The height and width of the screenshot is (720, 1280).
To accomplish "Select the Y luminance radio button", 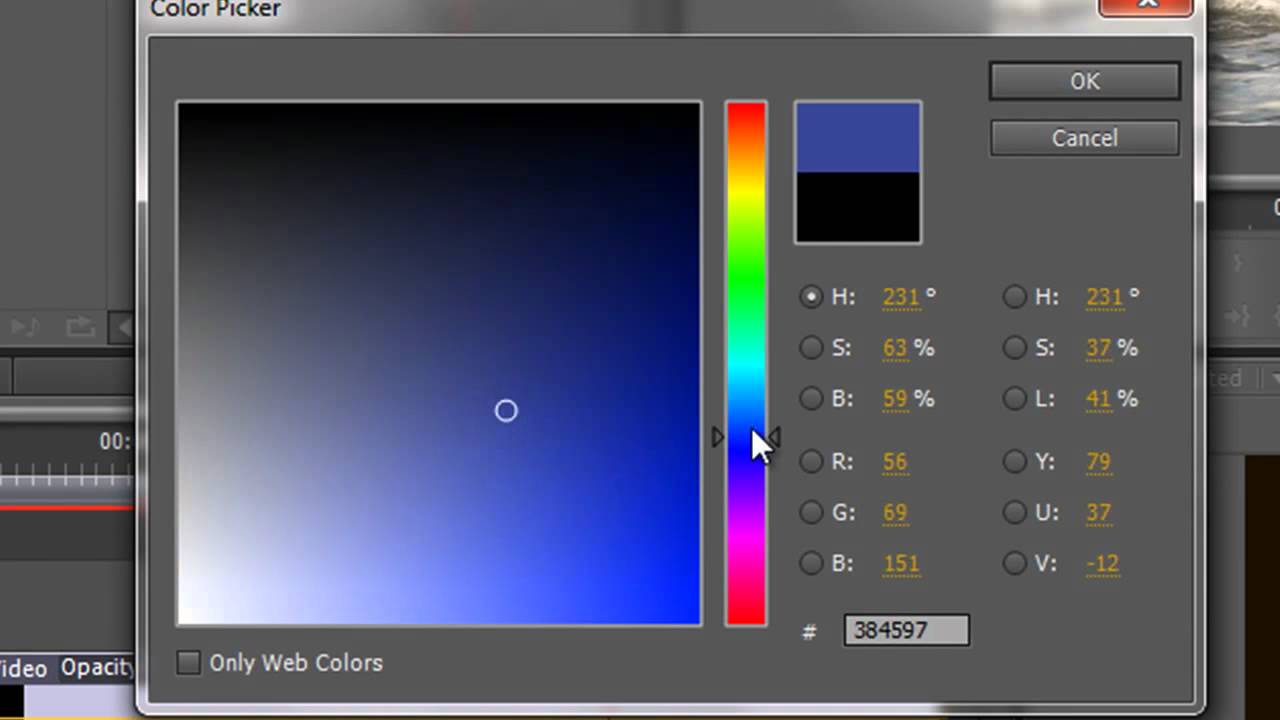I will point(1015,461).
